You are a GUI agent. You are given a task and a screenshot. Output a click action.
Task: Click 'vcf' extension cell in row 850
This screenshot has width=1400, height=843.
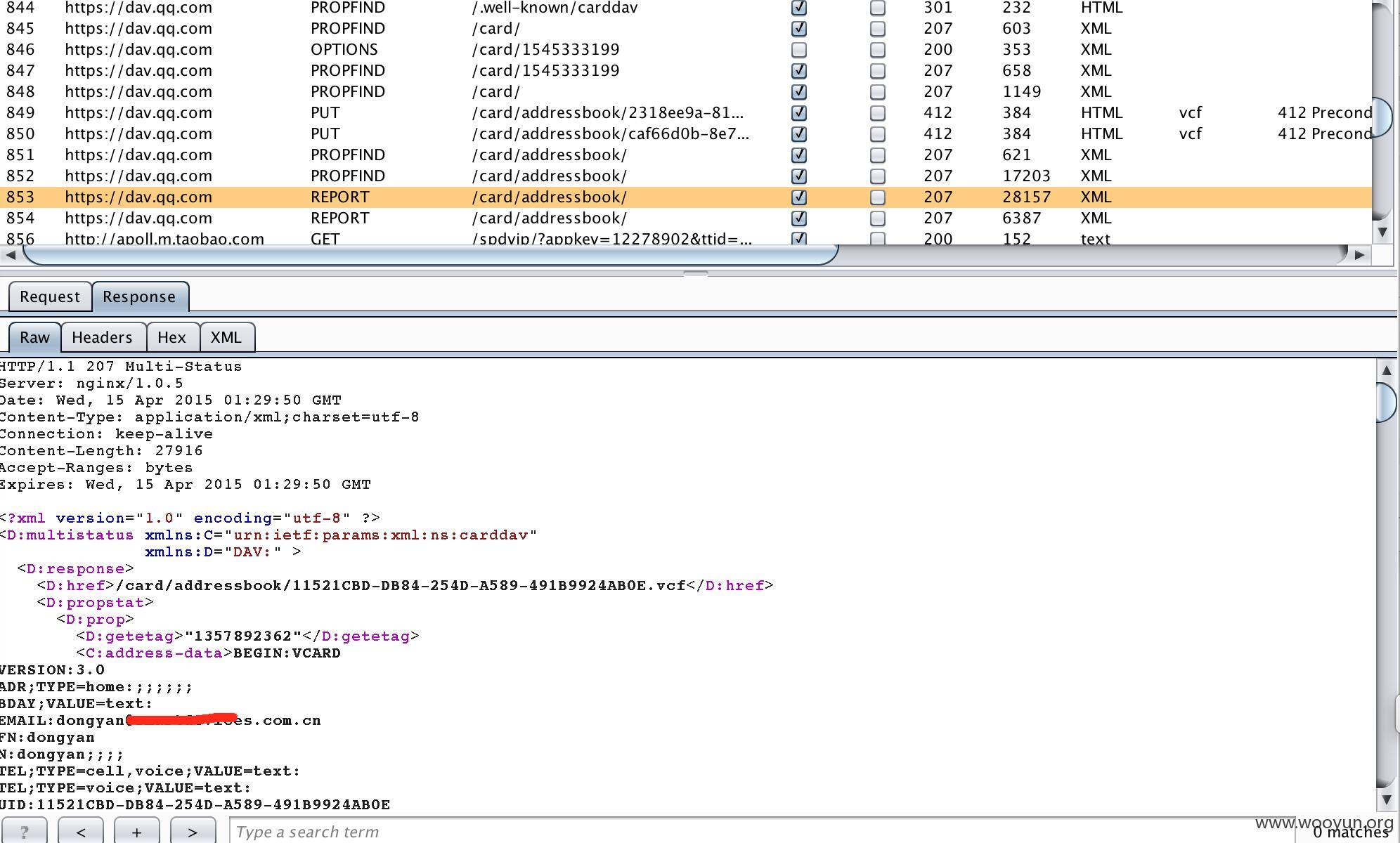pos(1191,134)
